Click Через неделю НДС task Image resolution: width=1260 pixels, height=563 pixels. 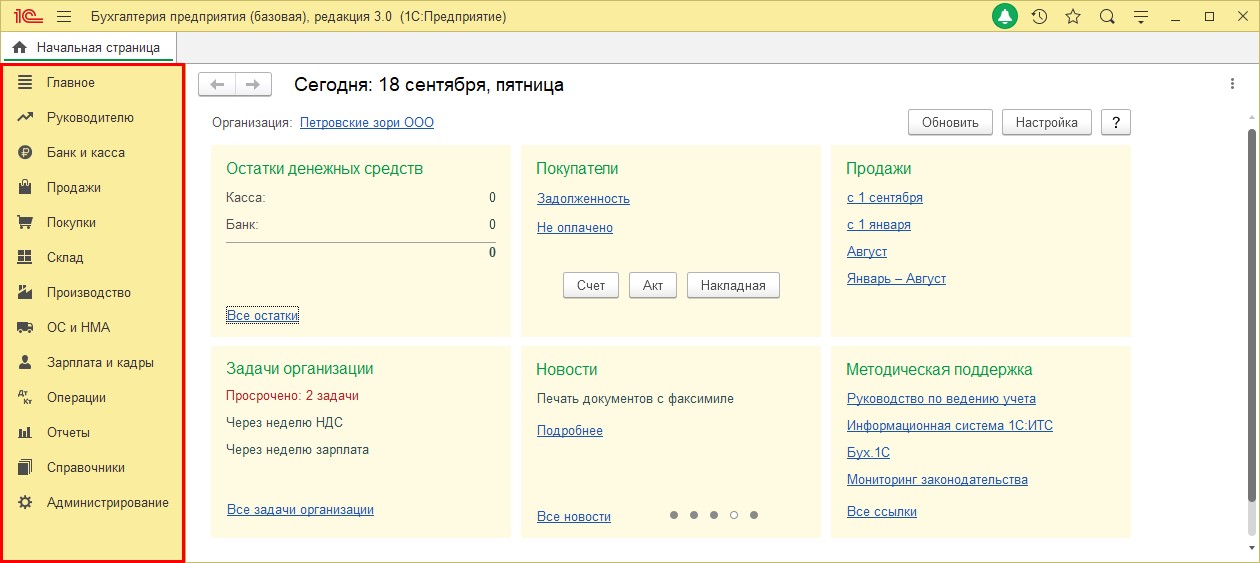[x=285, y=422]
